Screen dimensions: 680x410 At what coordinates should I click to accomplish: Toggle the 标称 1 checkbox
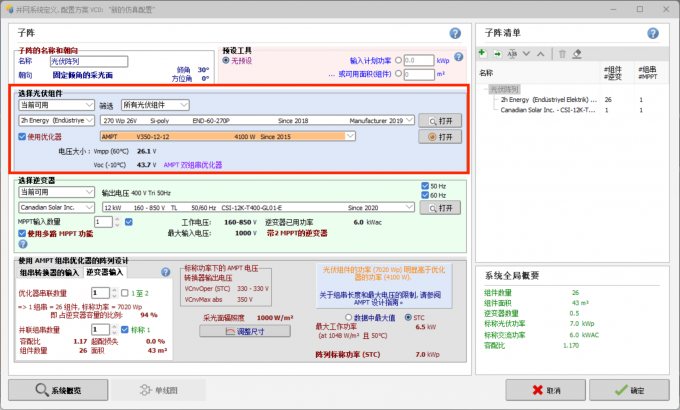click(x=125, y=330)
